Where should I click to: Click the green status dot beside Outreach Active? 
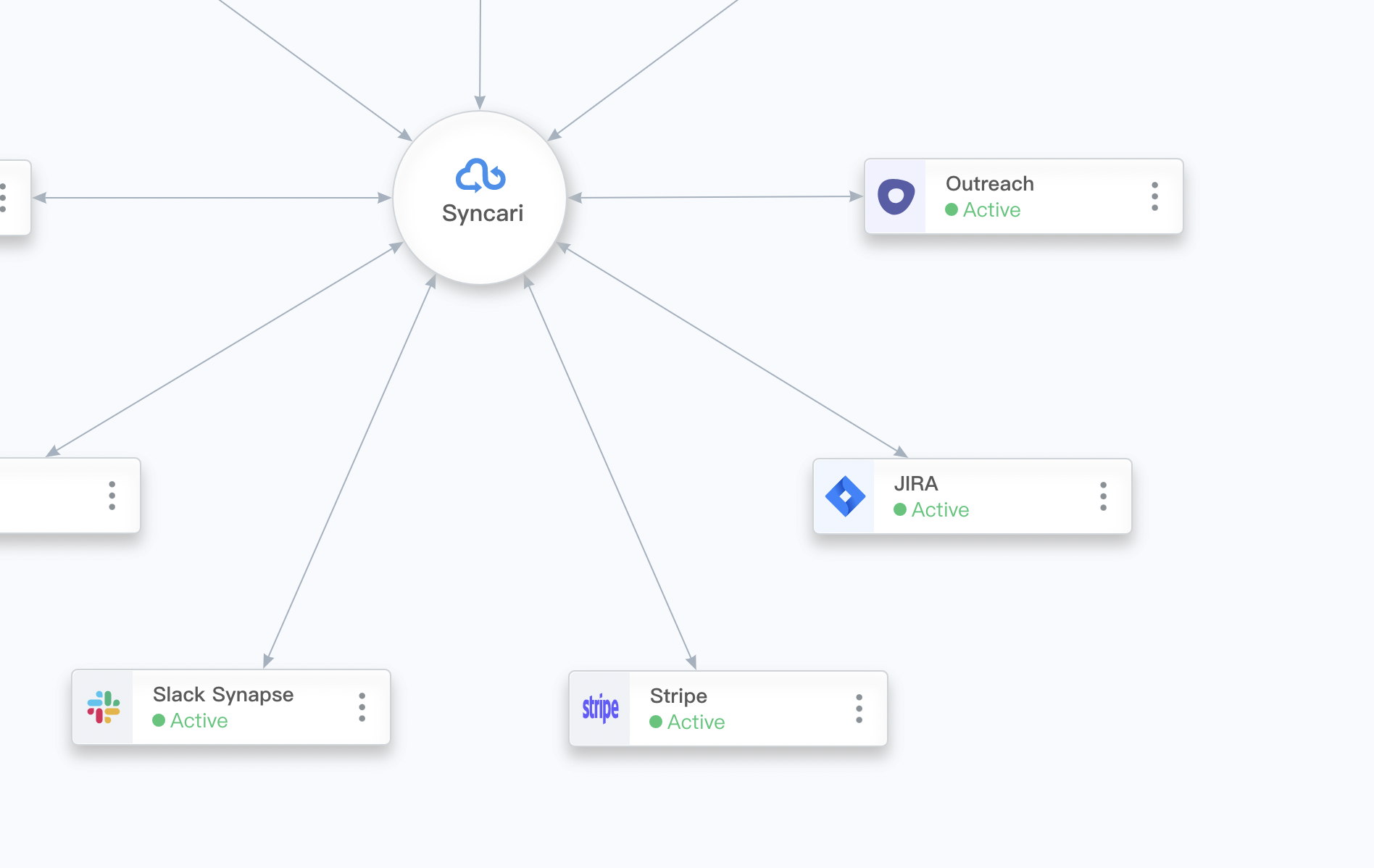point(952,210)
